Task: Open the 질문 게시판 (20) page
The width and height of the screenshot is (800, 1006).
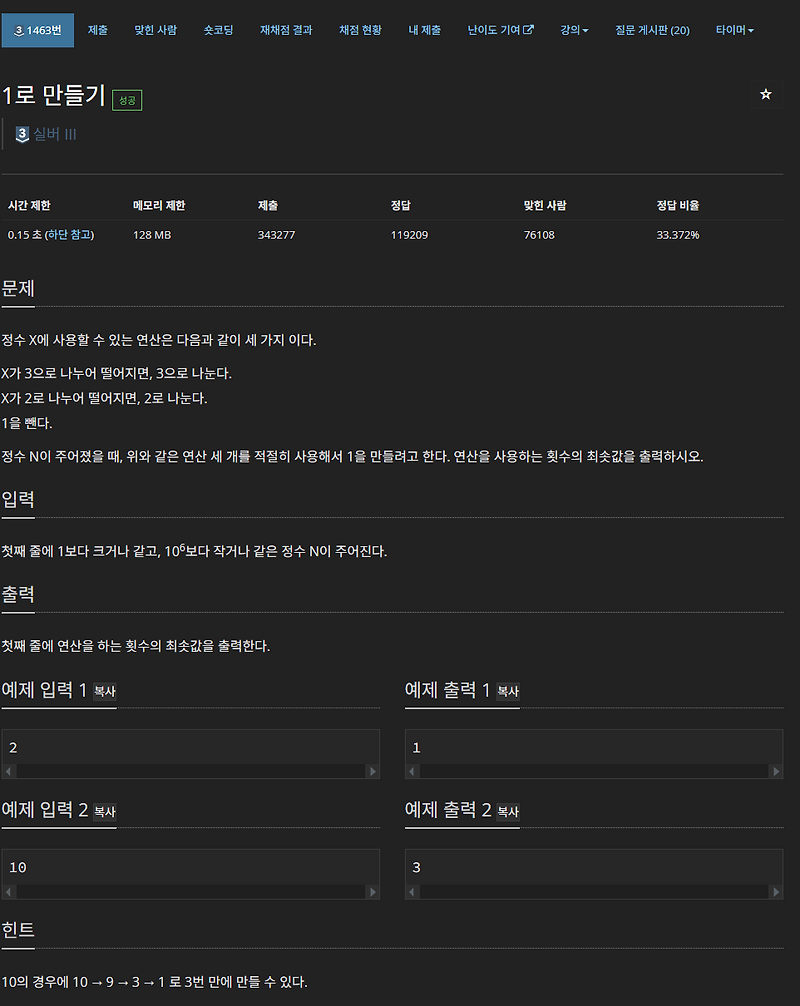Action: pos(652,30)
